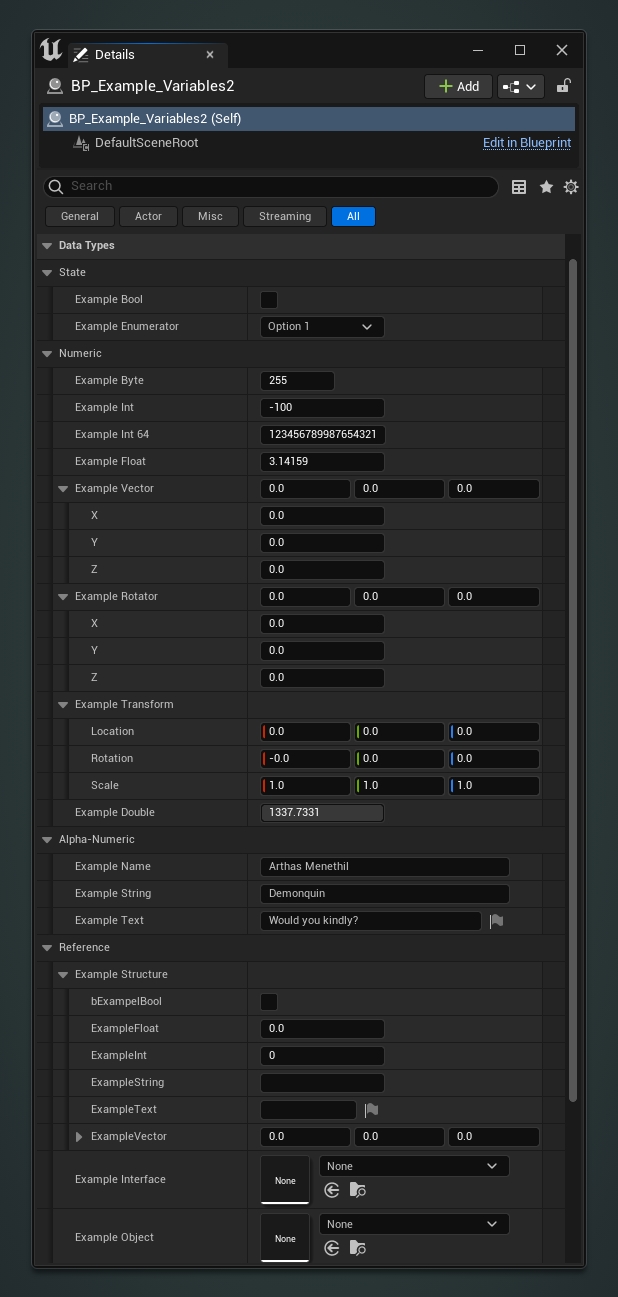618x1297 pixels.
Task: Toggle the Example Bool checkbox
Action: click(x=269, y=300)
